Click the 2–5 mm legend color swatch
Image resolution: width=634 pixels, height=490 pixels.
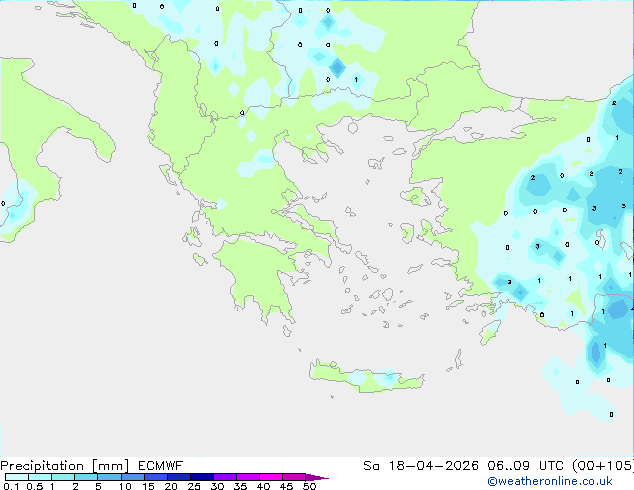click(86, 477)
